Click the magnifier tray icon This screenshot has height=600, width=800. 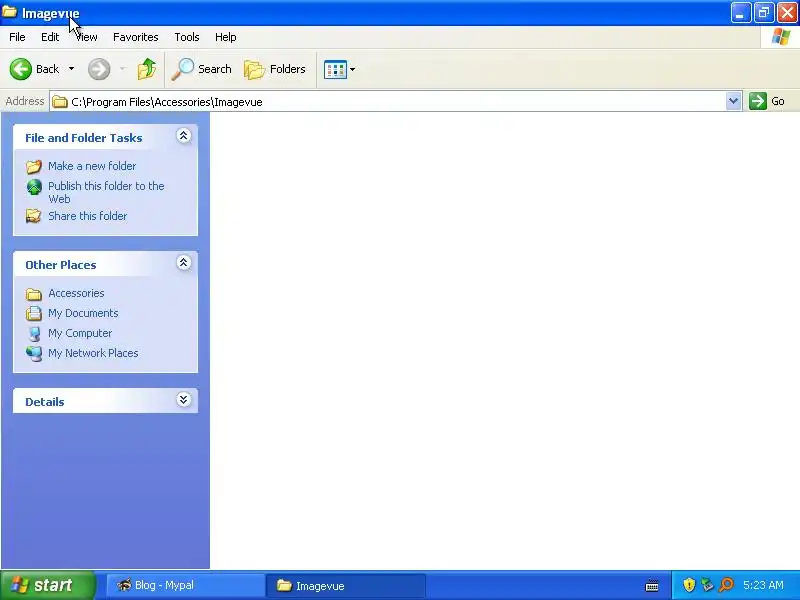(x=726, y=585)
